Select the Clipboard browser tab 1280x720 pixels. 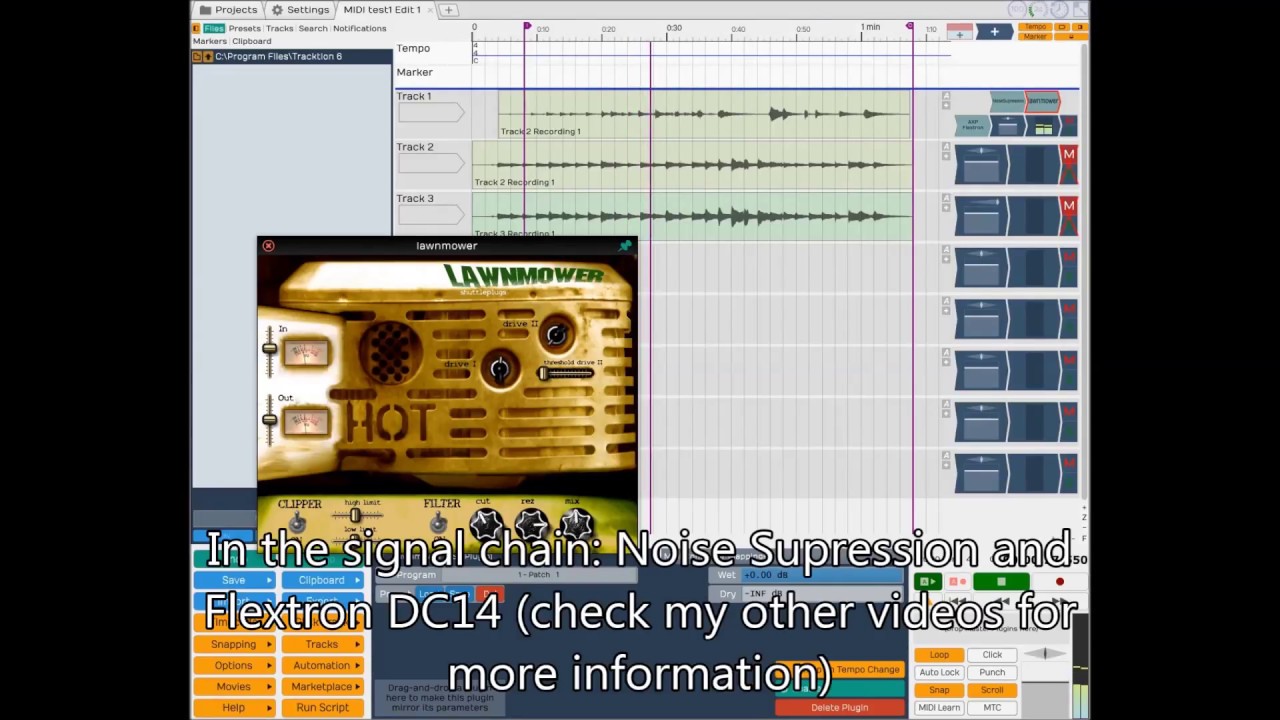252,41
